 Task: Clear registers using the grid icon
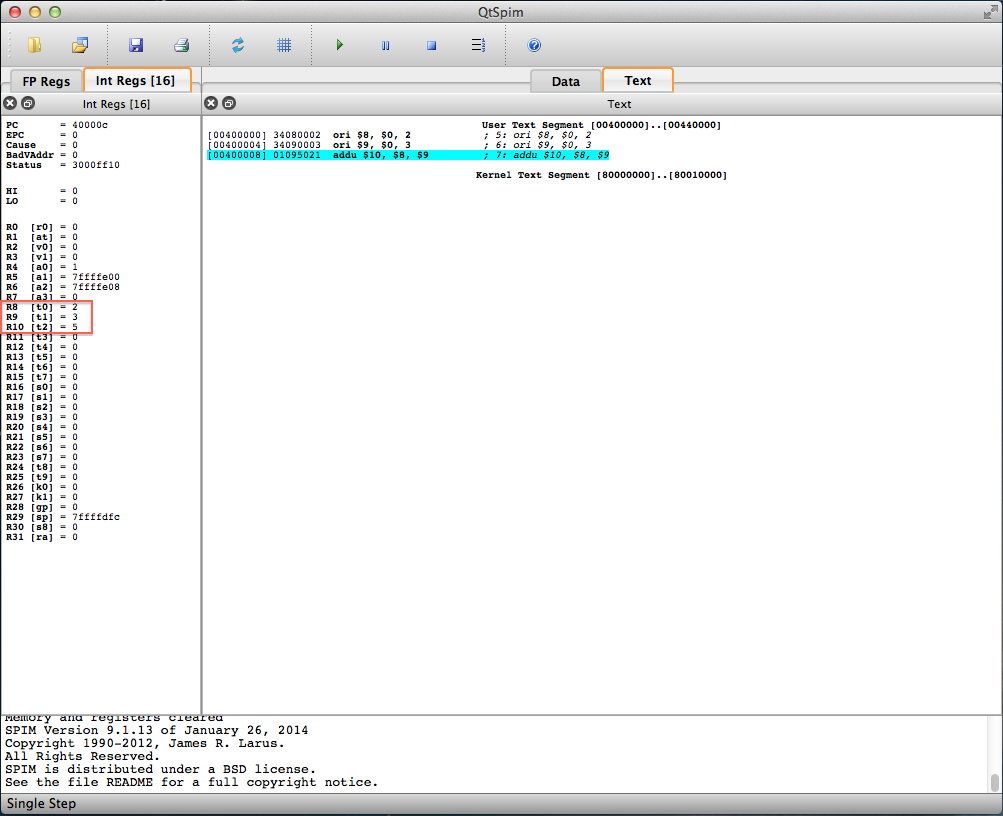[284, 45]
